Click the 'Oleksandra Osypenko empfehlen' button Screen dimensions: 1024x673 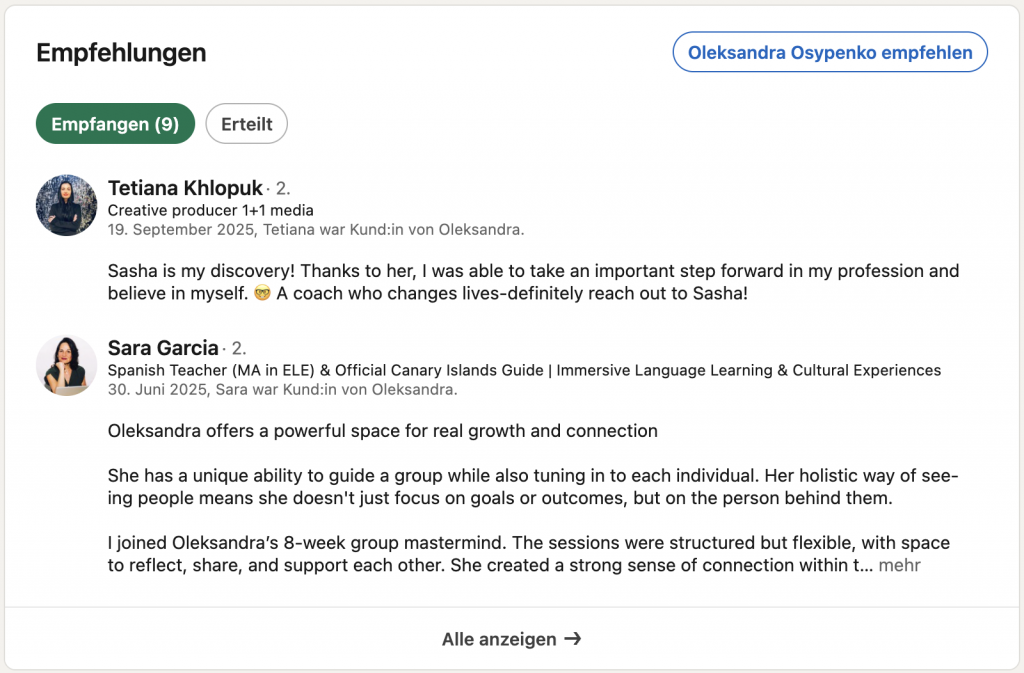pos(830,53)
